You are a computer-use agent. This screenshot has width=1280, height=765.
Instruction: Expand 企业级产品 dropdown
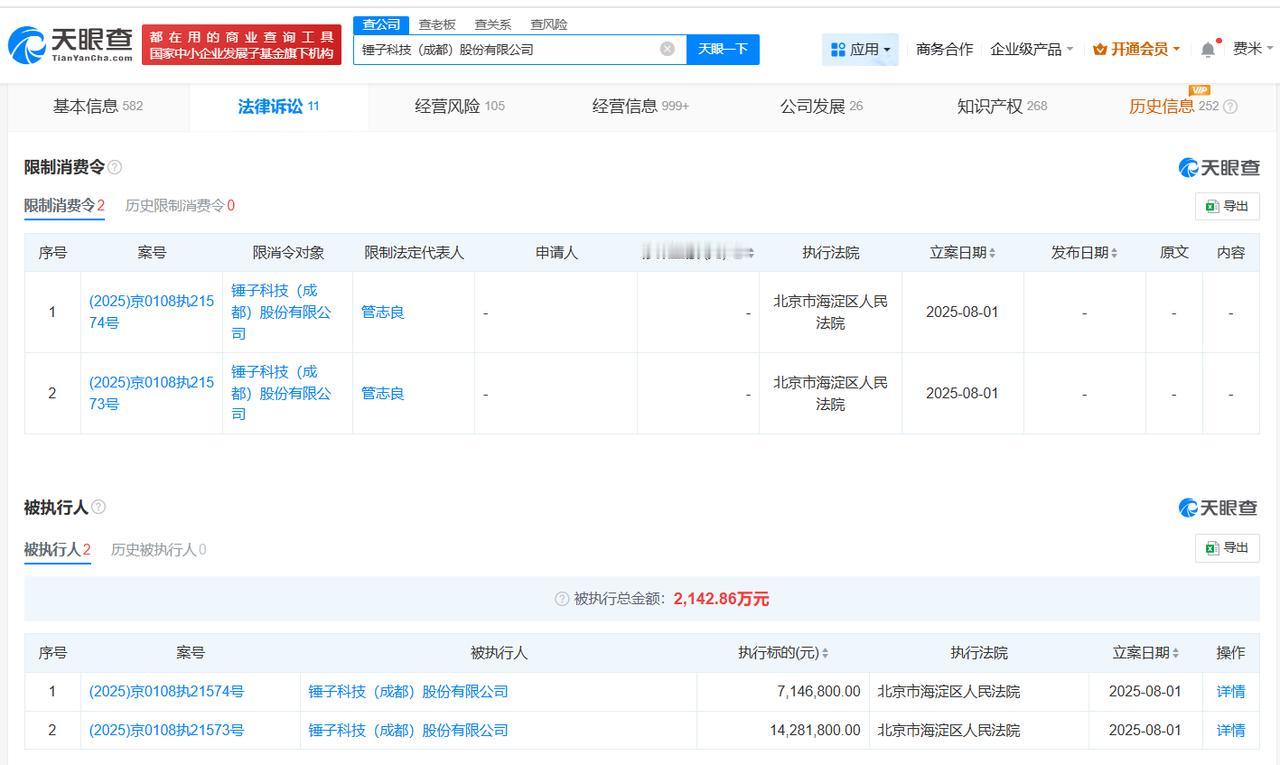click(x=1031, y=49)
